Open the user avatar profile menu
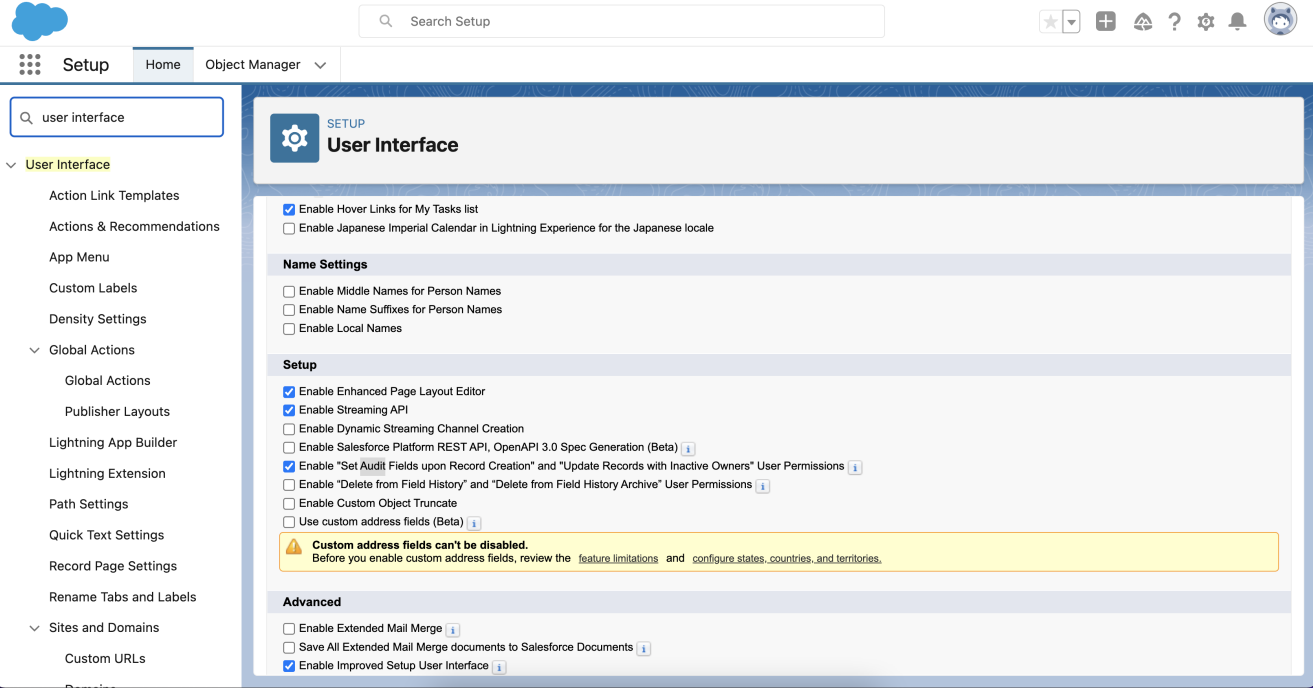This screenshot has width=1313, height=688. point(1280,20)
